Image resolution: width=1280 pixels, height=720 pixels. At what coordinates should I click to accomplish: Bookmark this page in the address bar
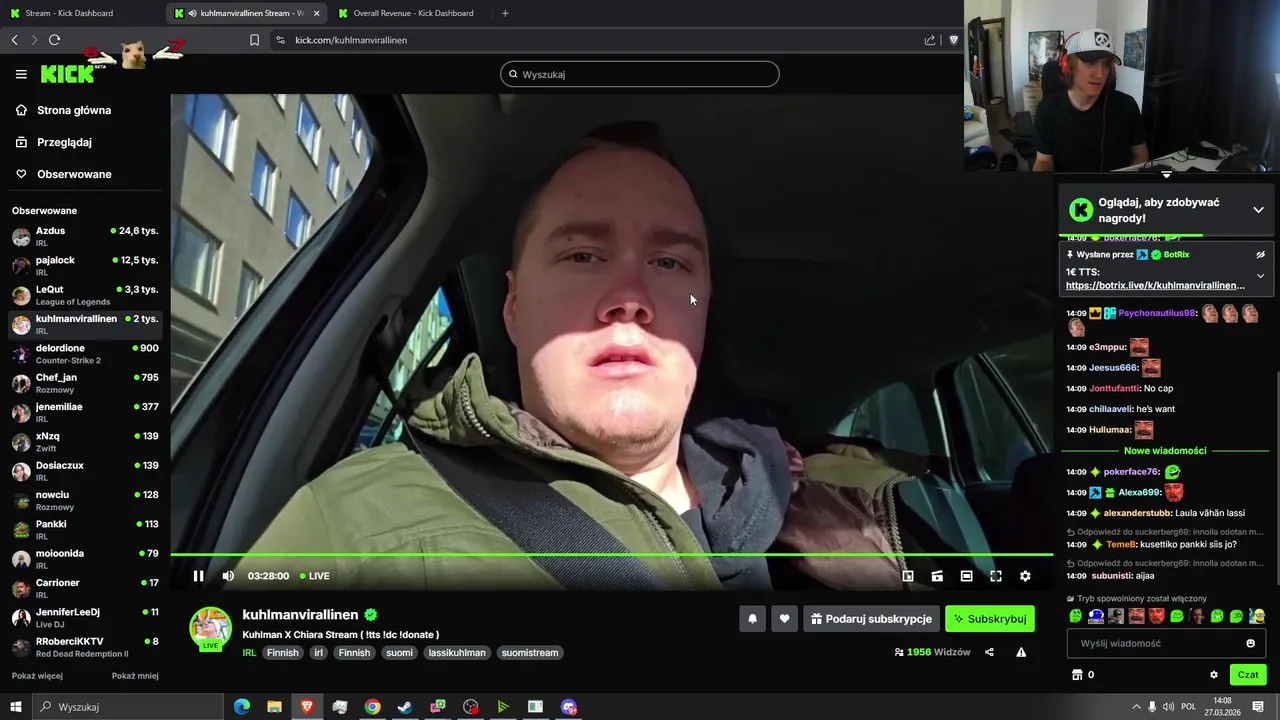pos(254,40)
